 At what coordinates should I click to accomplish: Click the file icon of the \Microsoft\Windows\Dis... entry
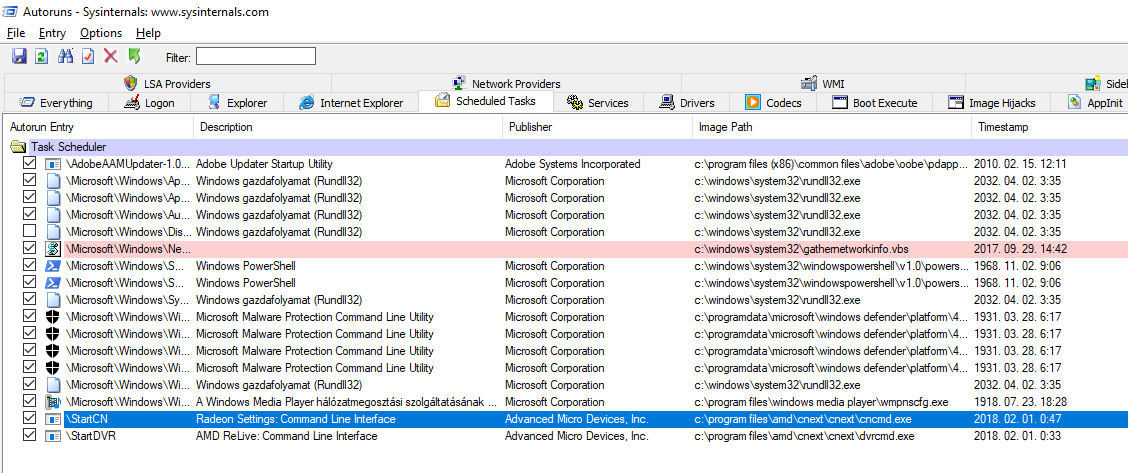[x=53, y=231]
